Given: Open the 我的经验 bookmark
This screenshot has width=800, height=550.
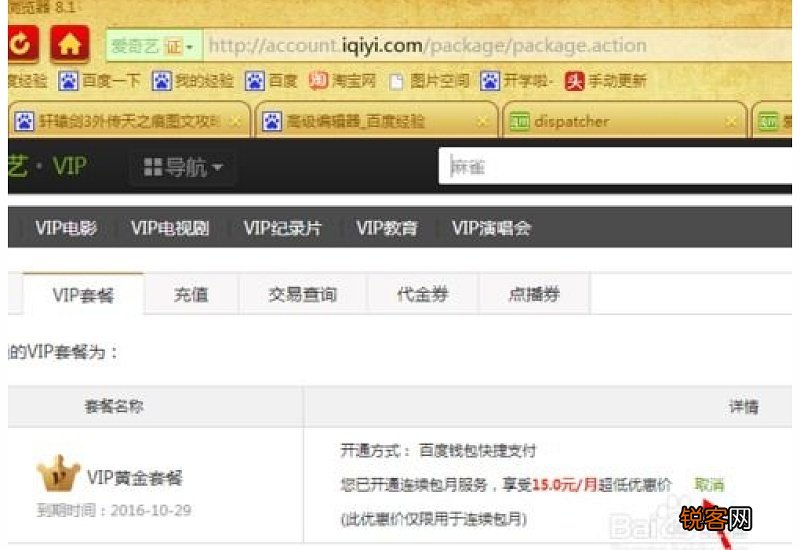Looking at the screenshot, I should click(x=193, y=81).
